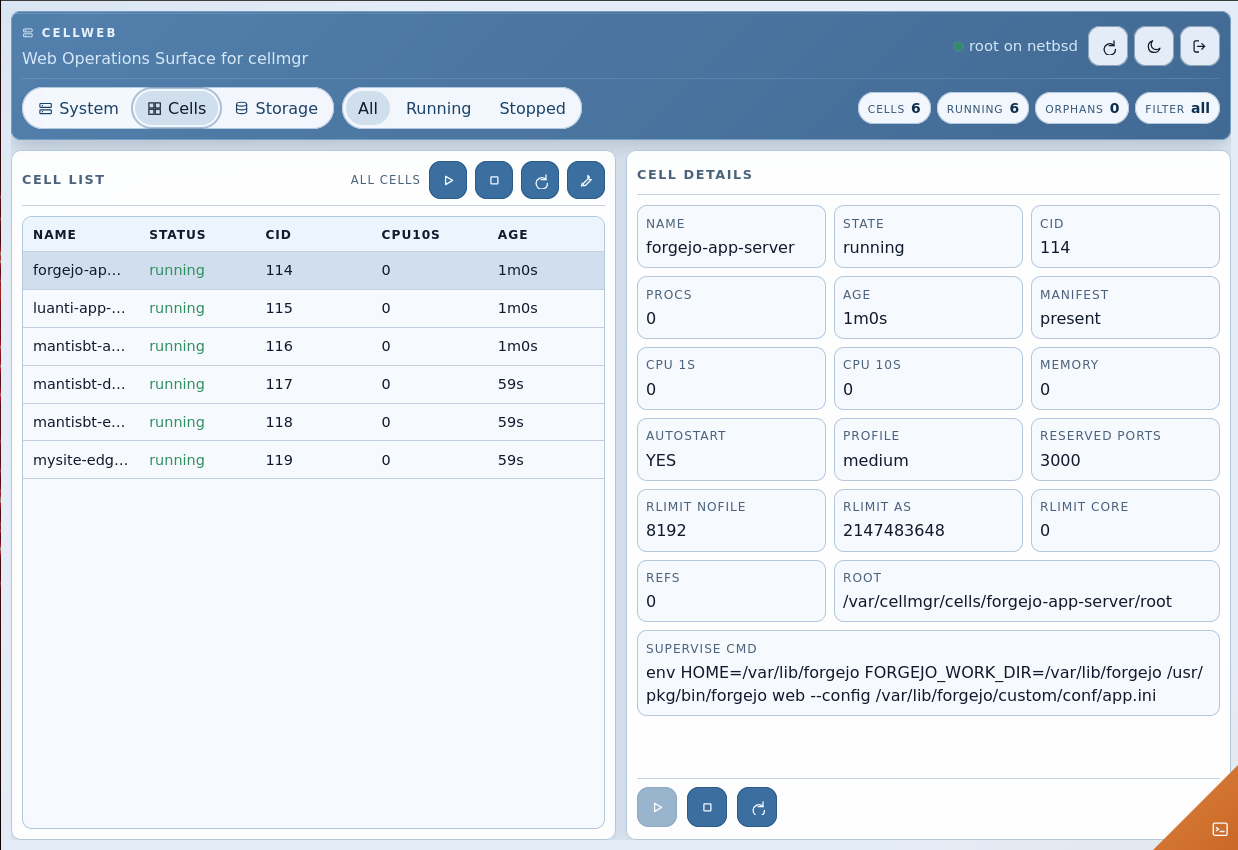Click the ORPHANS count badge
Screen dimensions: 1238x850
coord(1082,108)
